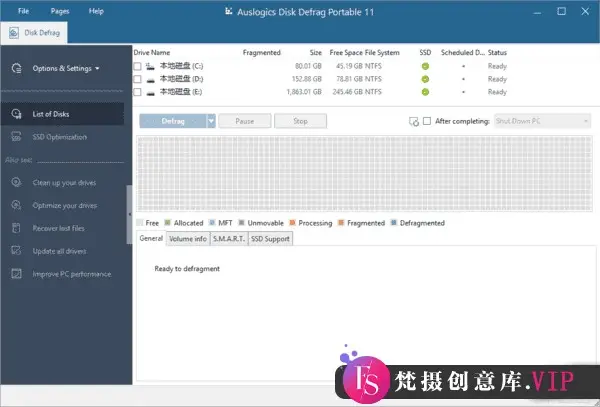The width and height of the screenshot is (600, 407).
Task: Click the Allocated legend color swatch
Action: 167,223
